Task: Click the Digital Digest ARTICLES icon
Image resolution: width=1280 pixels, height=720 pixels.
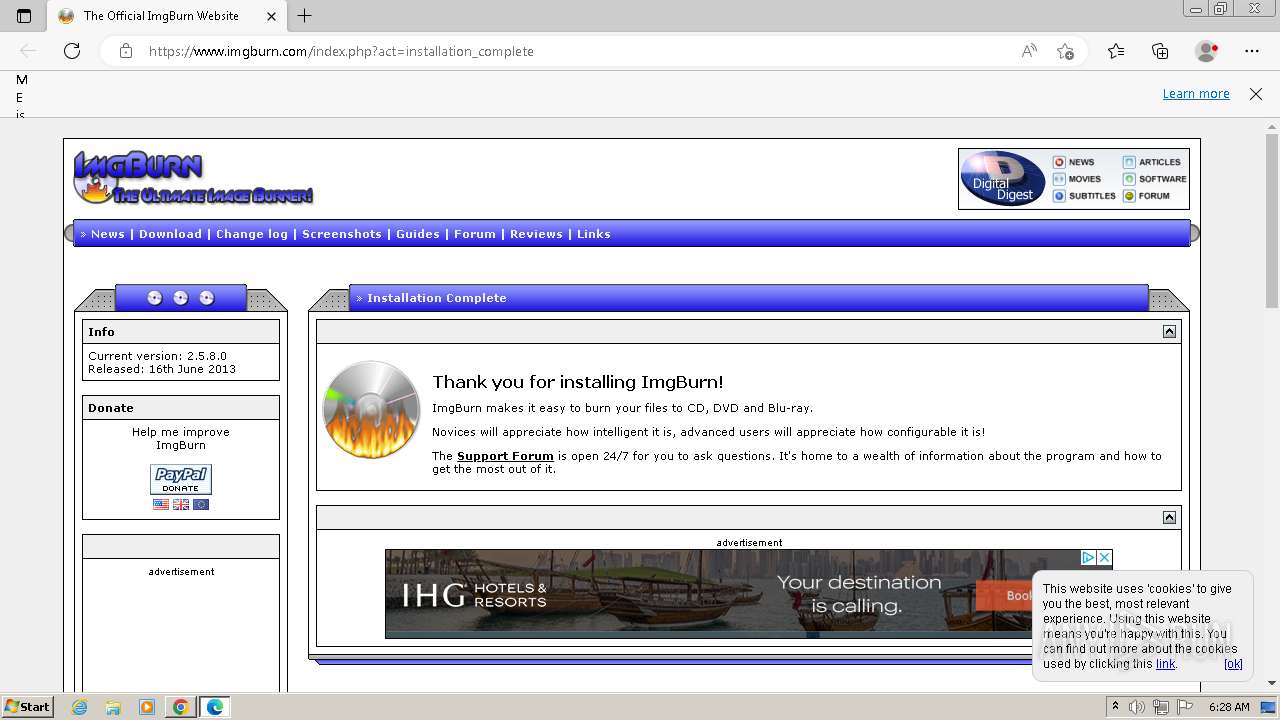Action: click(x=1129, y=162)
